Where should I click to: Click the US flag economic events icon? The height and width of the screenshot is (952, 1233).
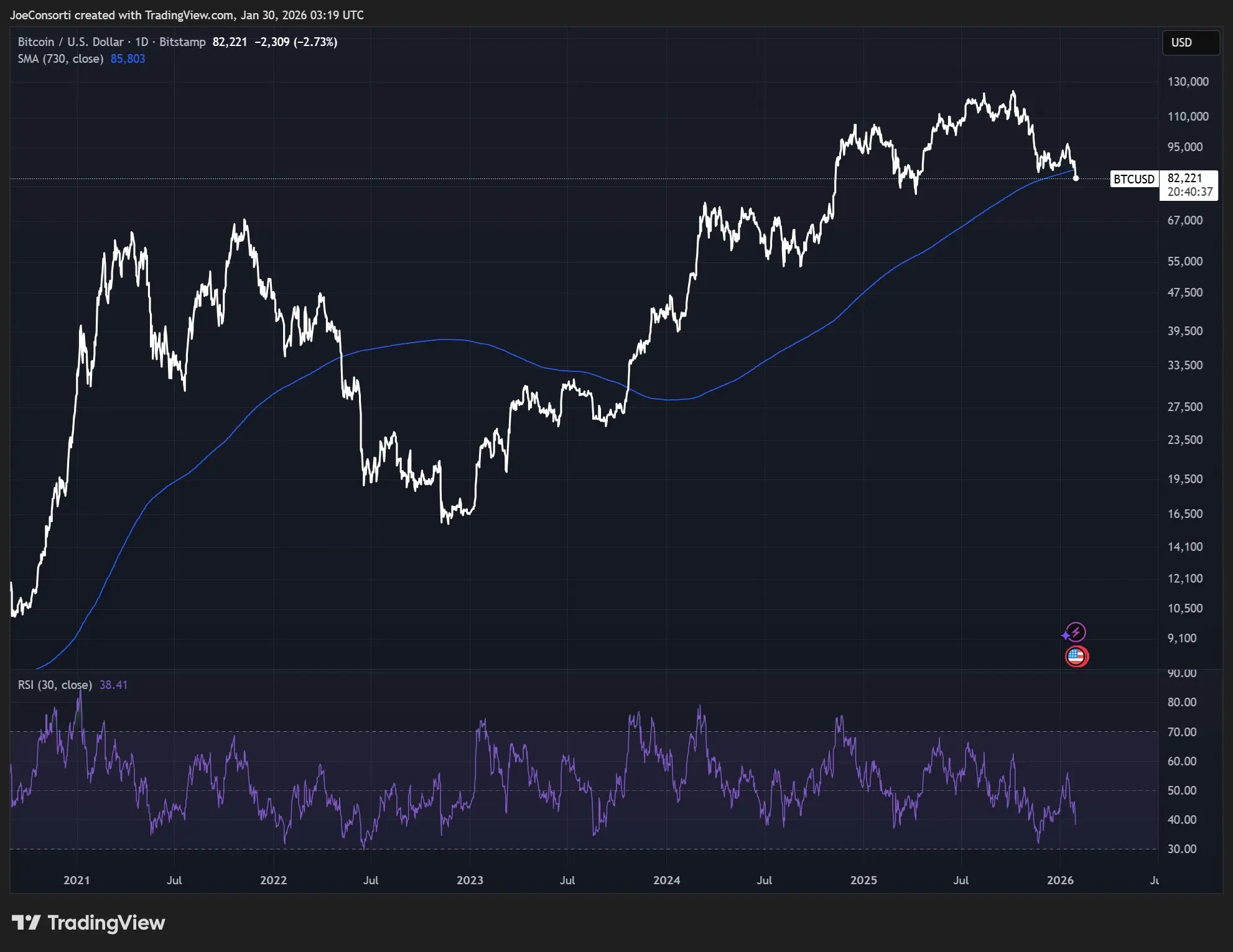pyautogui.click(x=1076, y=656)
